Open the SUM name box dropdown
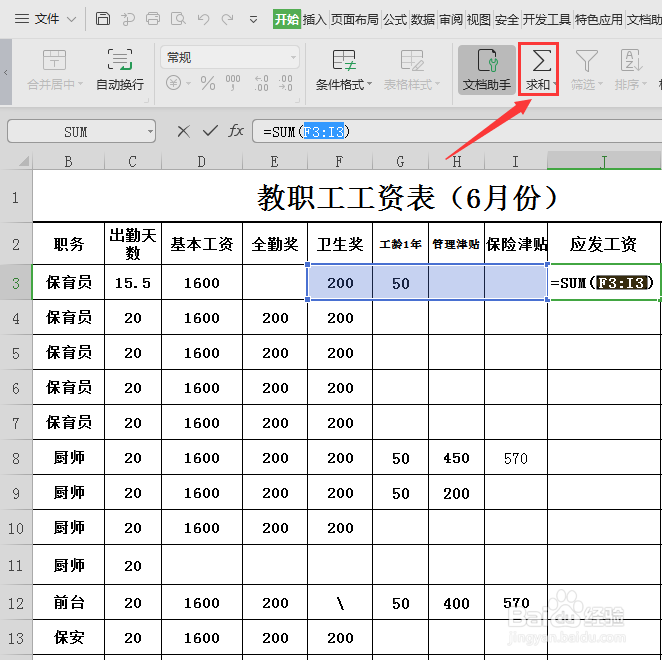Screen dimensions: 662x660 tap(150, 131)
